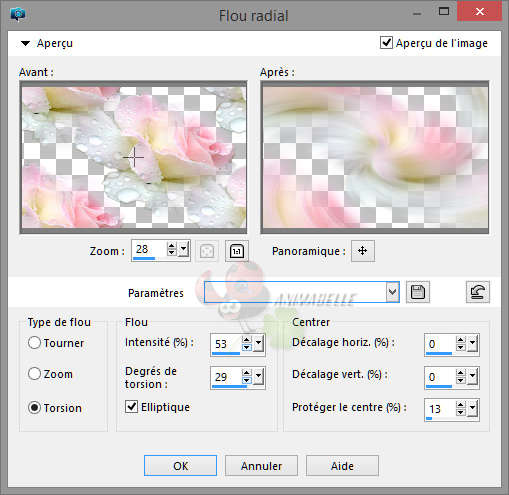Click the Panoramique navigate cross icon

point(363,251)
